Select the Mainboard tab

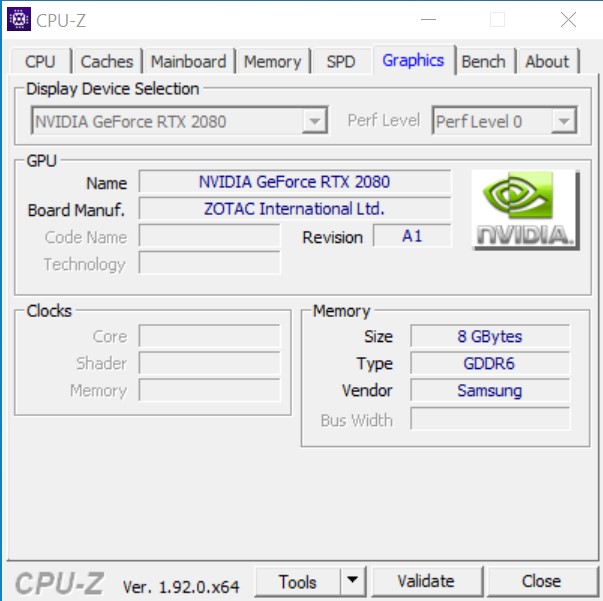click(188, 62)
